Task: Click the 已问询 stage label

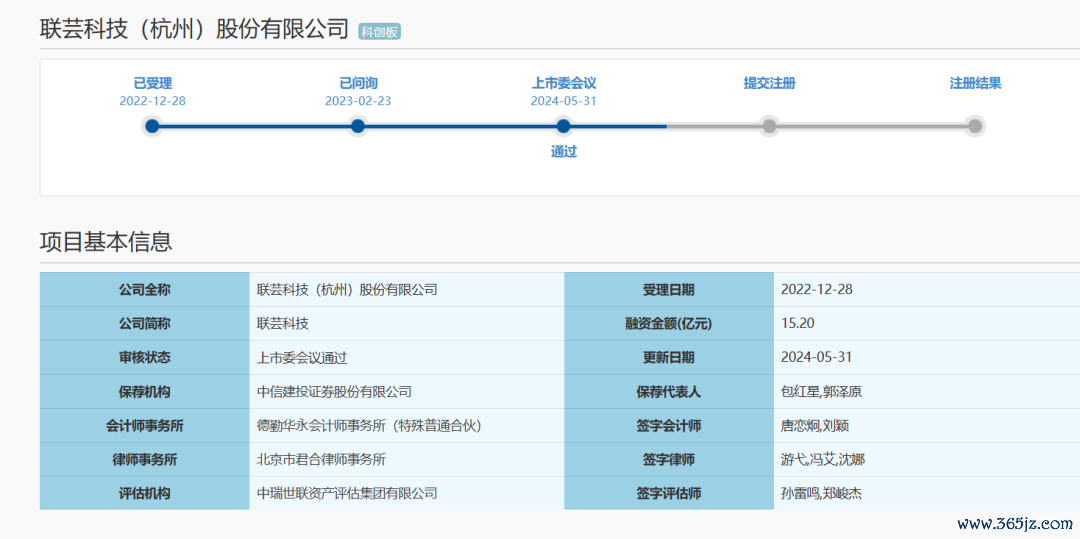Action: pos(358,84)
